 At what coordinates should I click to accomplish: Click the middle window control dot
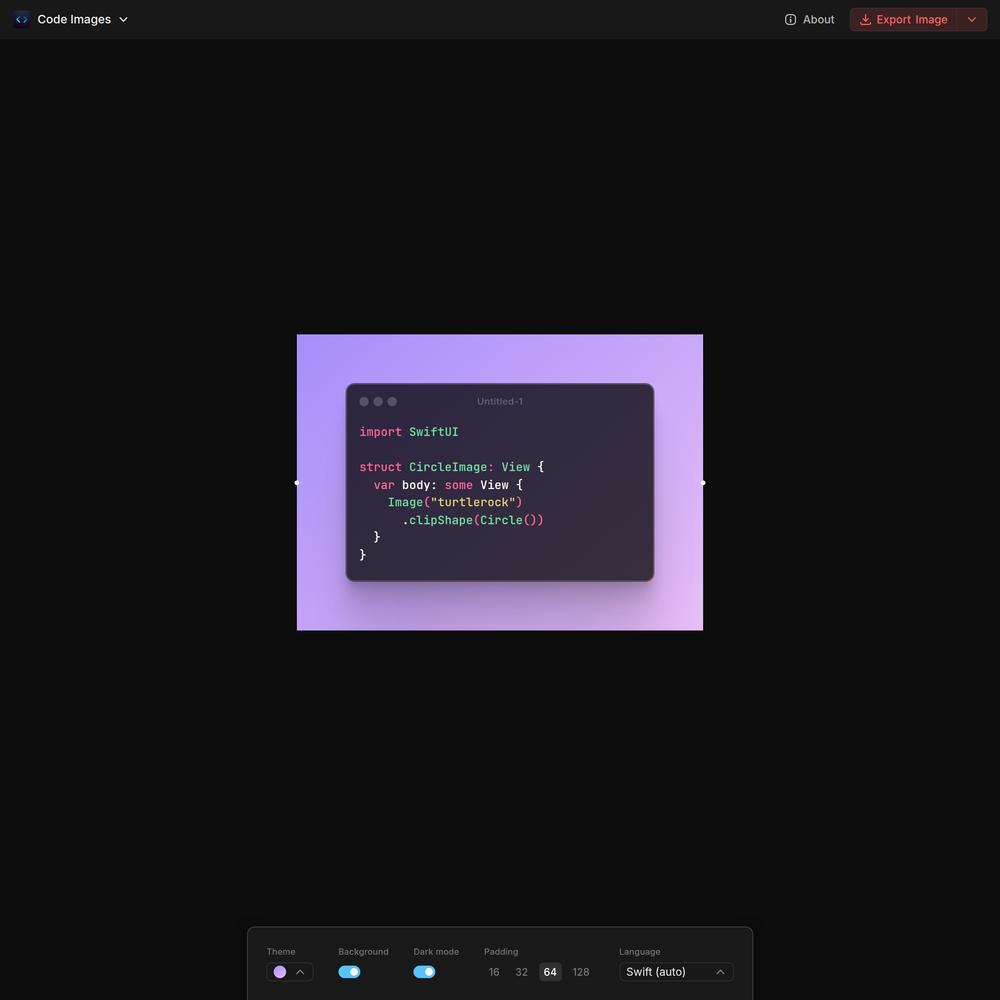tap(378, 401)
